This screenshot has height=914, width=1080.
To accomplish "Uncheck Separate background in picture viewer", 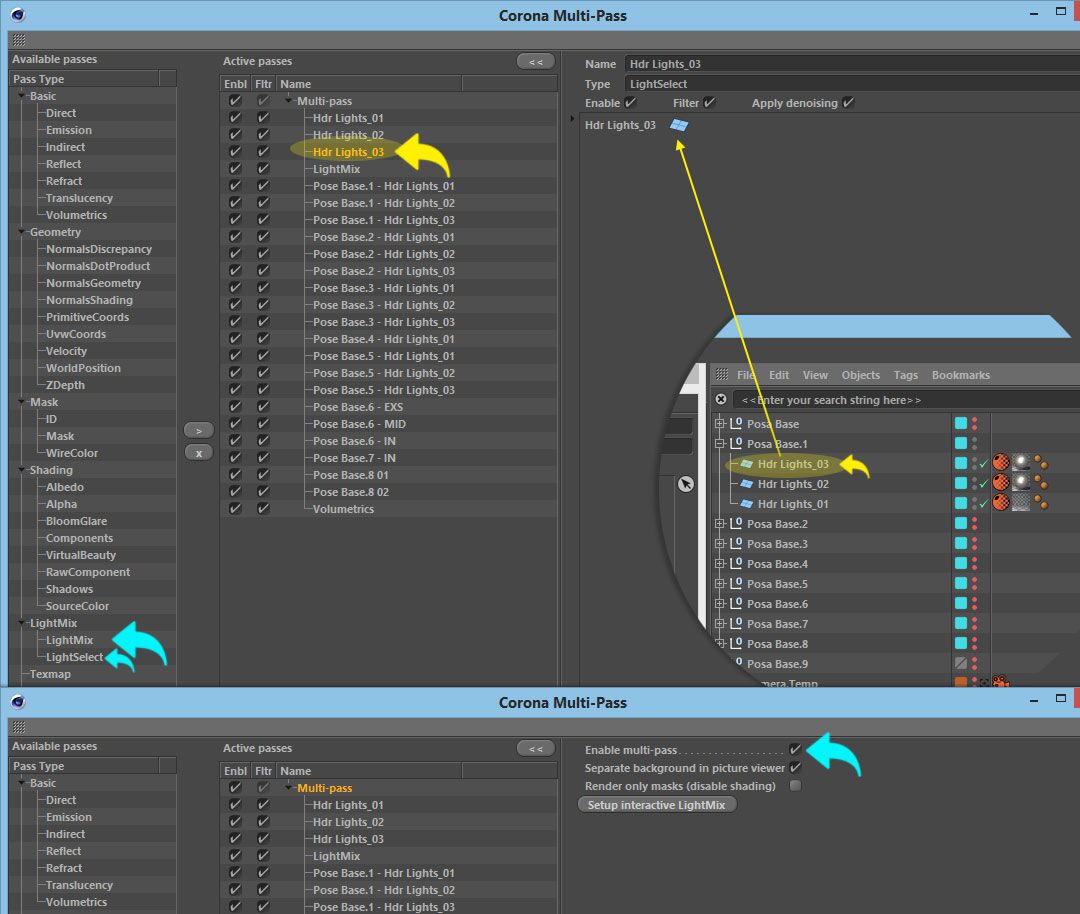I will tap(796, 767).
